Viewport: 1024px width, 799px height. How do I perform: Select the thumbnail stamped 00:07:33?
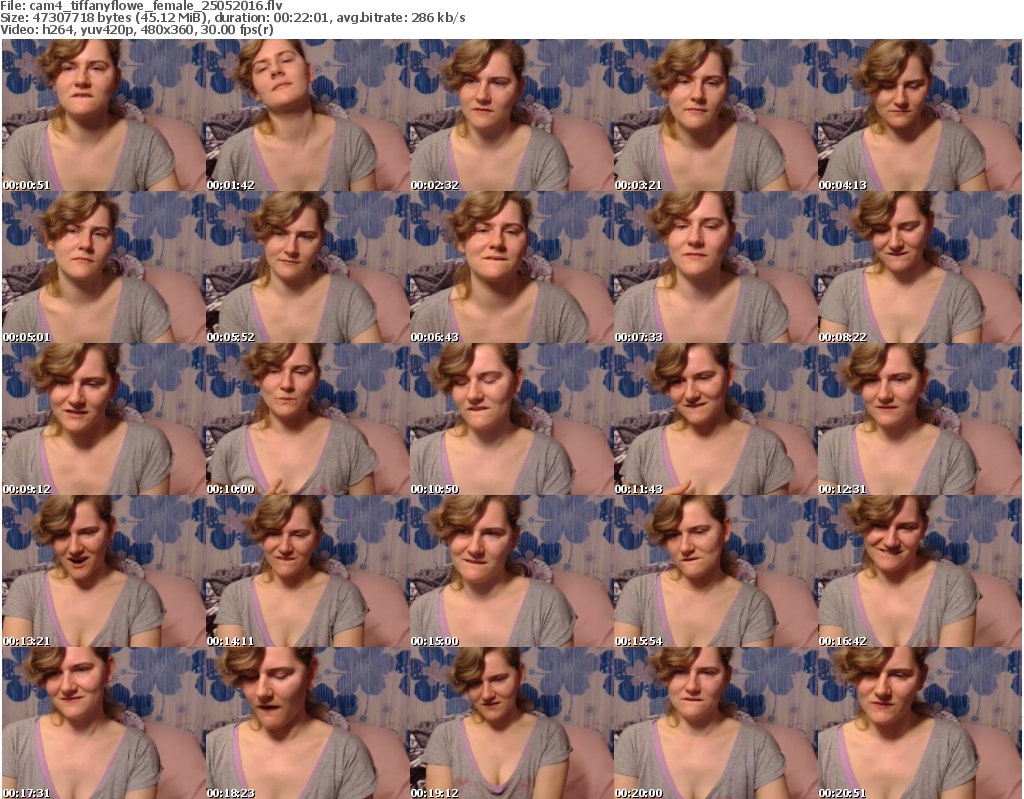[715, 267]
